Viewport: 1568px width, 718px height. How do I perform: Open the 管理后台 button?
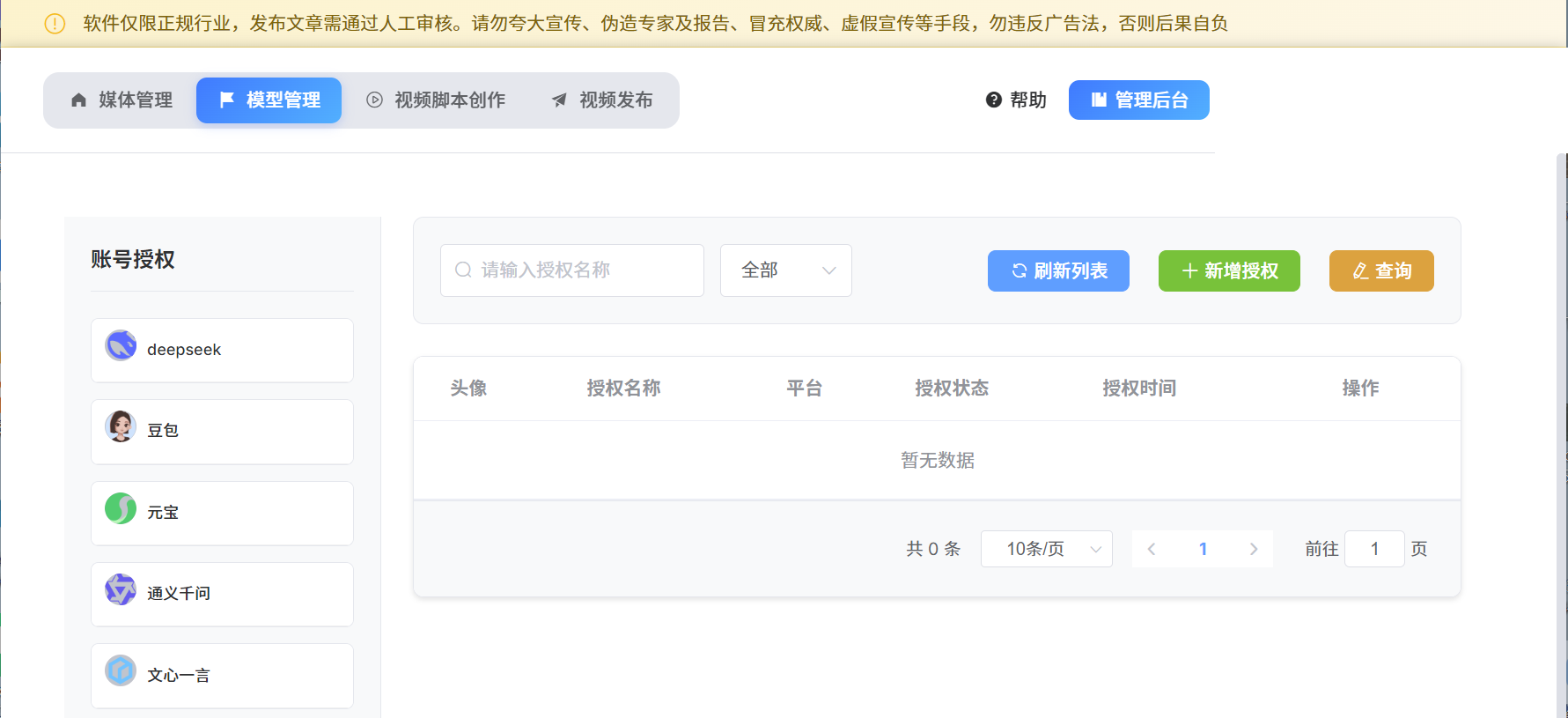pos(1139,100)
